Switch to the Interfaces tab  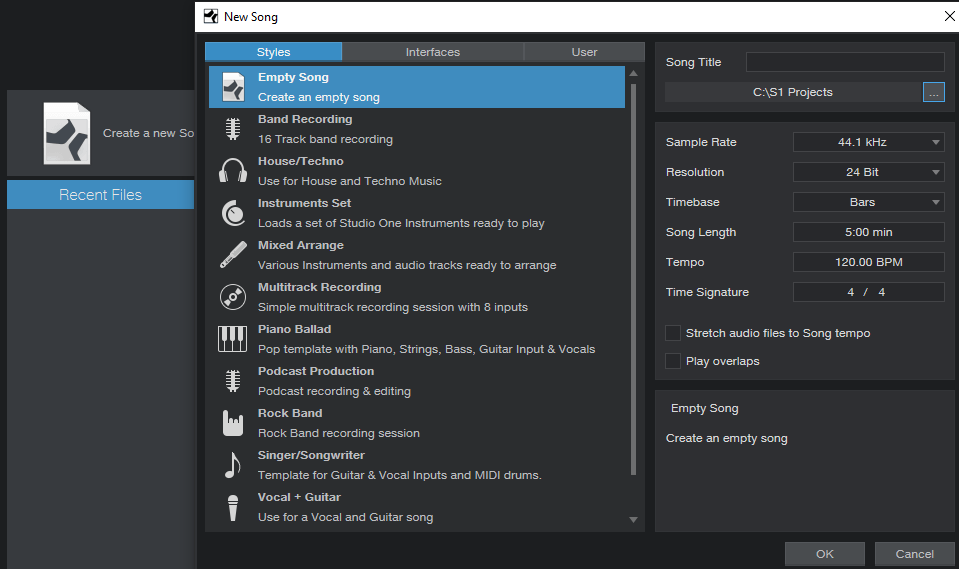pos(432,52)
